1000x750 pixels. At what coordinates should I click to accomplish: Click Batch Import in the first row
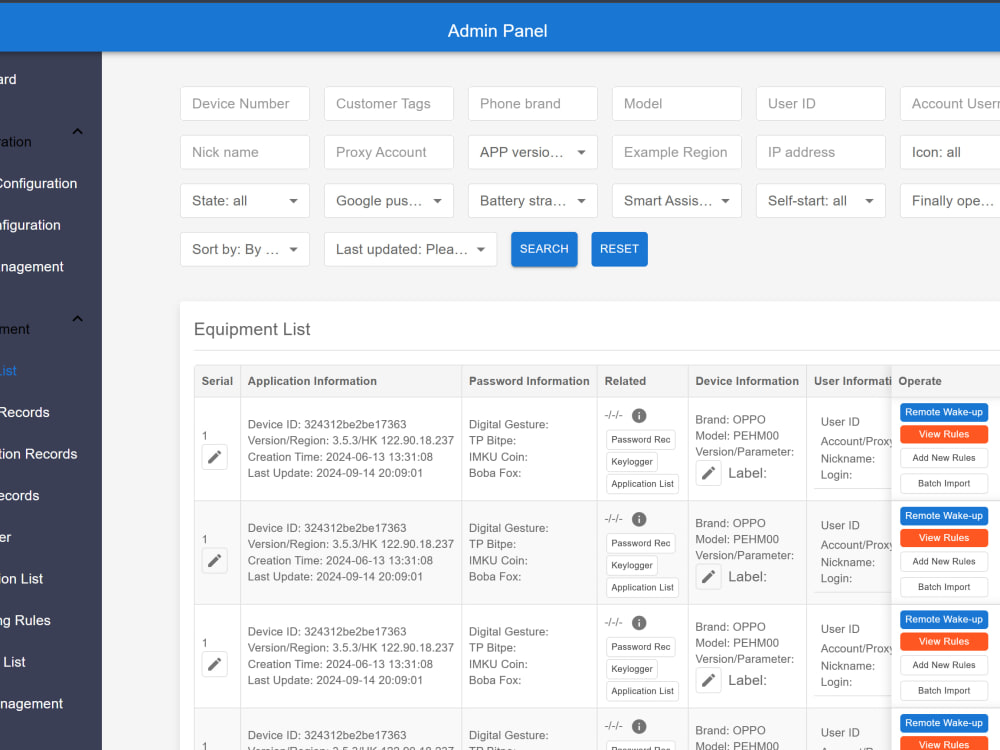[944, 483]
